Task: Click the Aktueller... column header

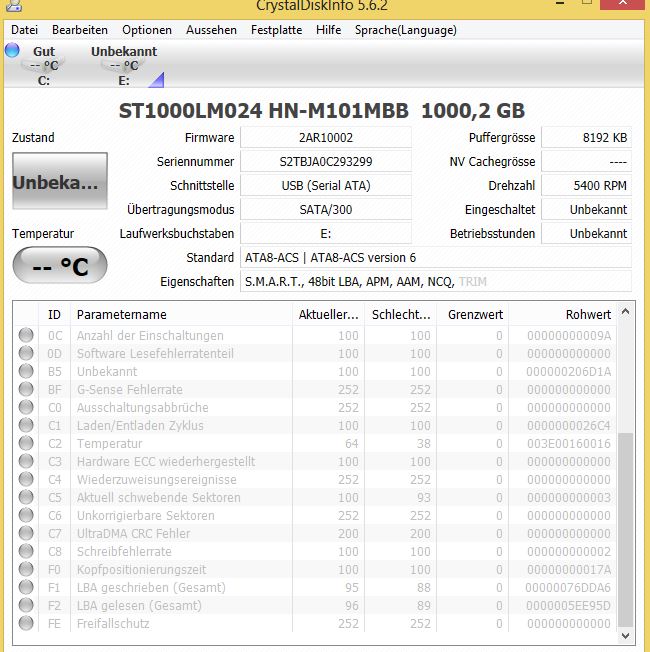Action: pos(329,315)
